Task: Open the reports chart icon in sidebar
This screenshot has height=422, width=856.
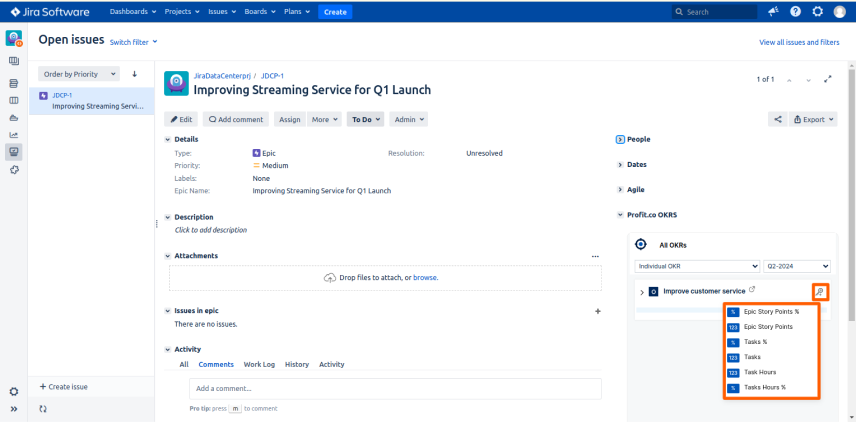Action: pyautogui.click(x=14, y=135)
